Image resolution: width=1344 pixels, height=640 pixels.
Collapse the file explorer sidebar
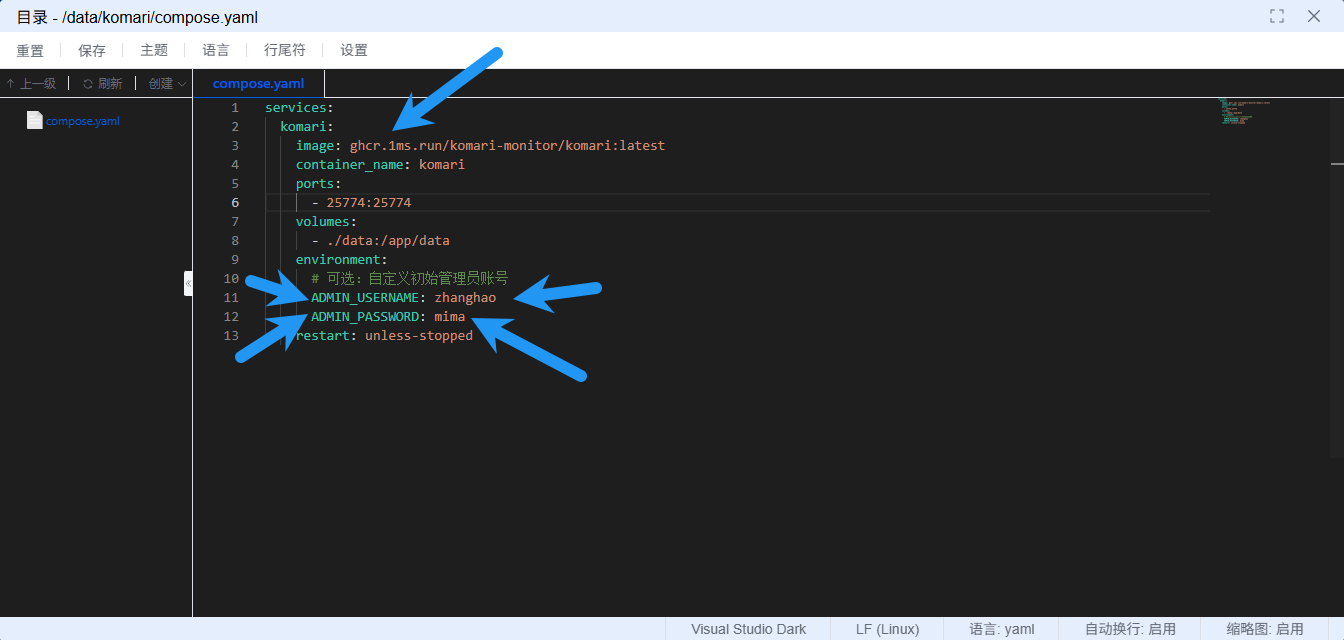coord(189,283)
